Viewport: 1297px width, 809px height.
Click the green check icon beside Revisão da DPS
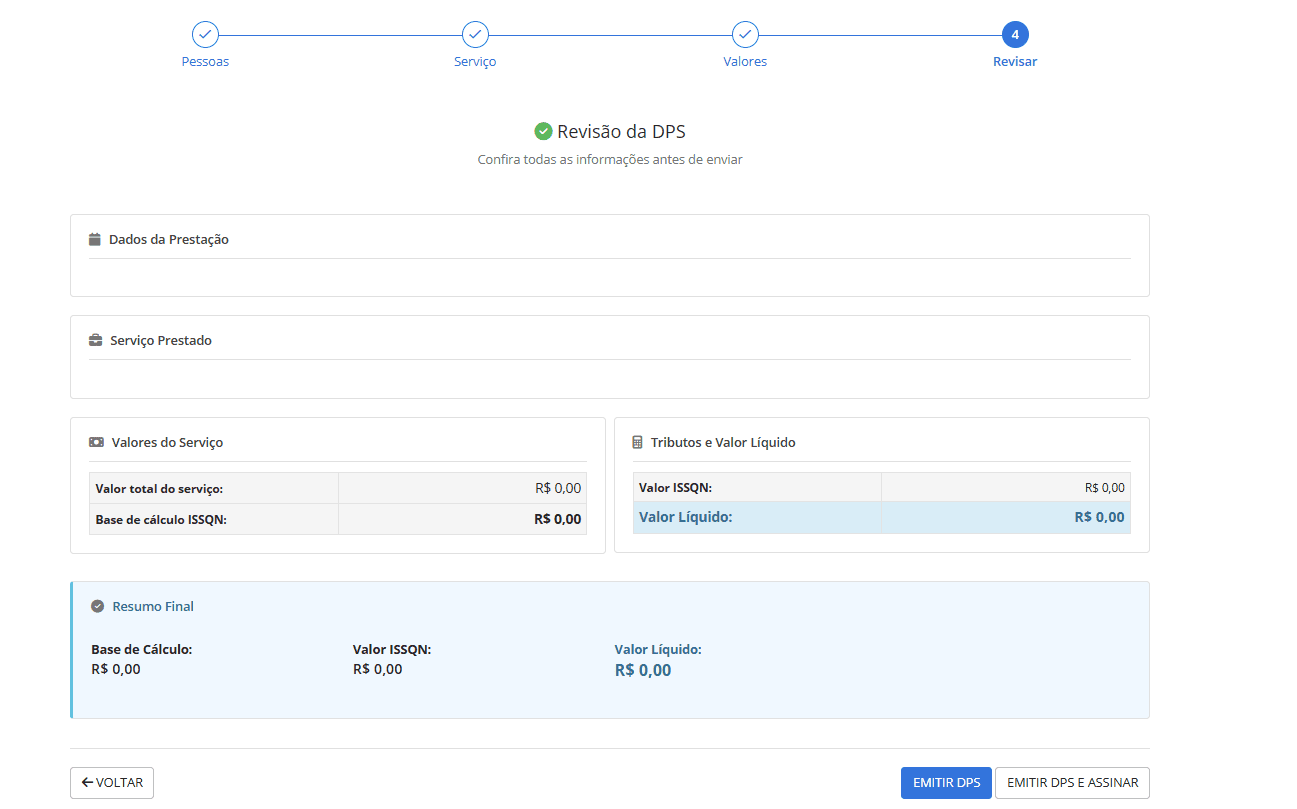pos(543,132)
